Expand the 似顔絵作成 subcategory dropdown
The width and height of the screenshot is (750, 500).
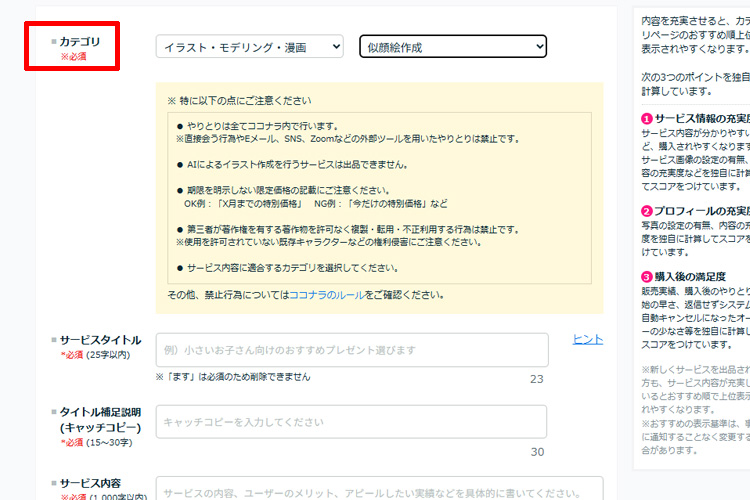453,47
